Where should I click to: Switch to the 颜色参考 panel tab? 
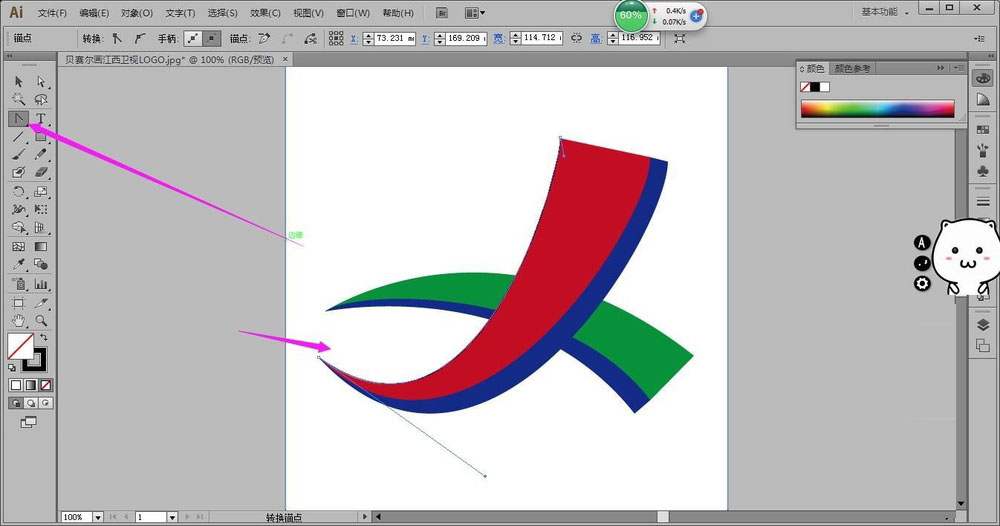click(x=852, y=68)
